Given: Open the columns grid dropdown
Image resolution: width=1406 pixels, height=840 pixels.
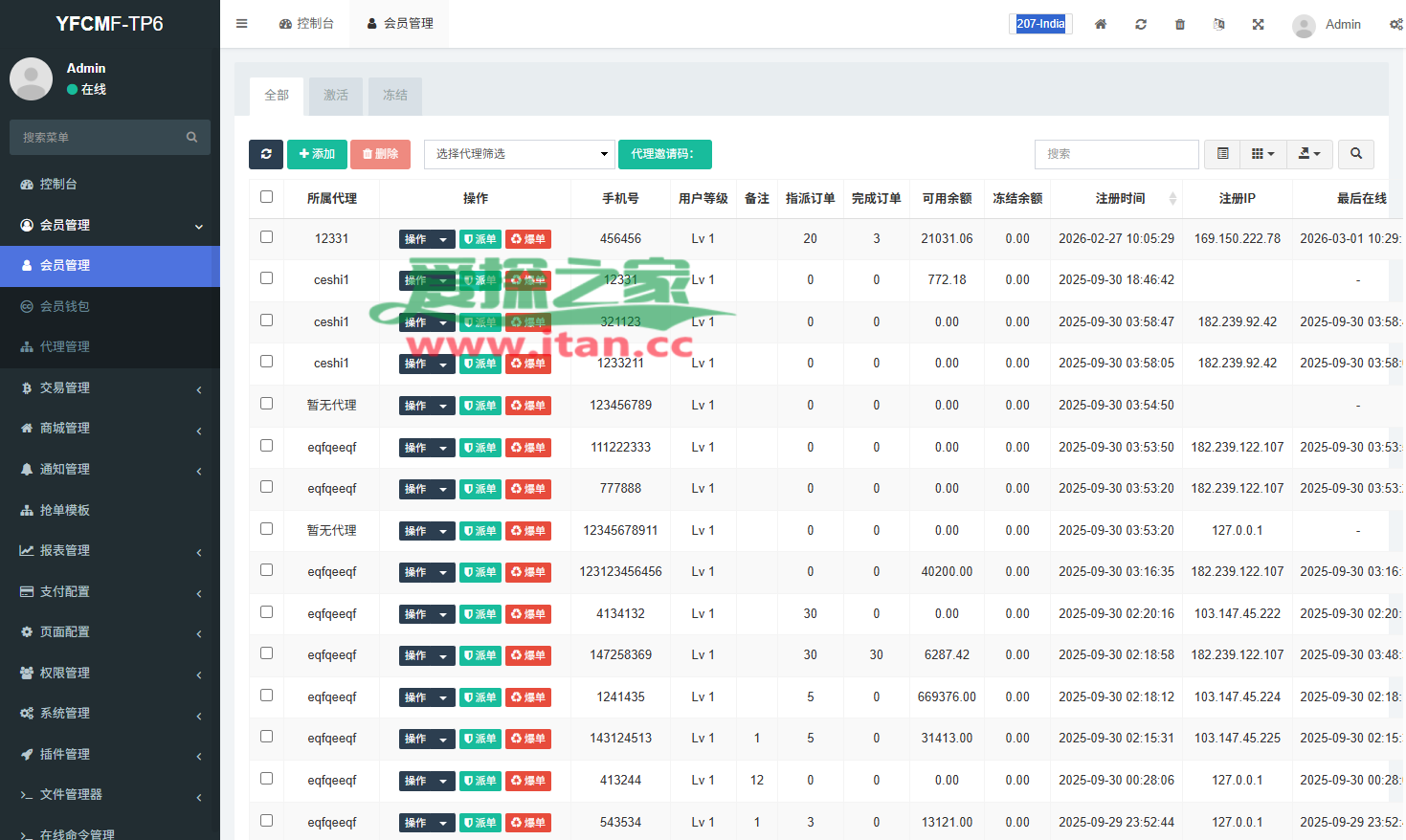Looking at the screenshot, I should (1262, 154).
